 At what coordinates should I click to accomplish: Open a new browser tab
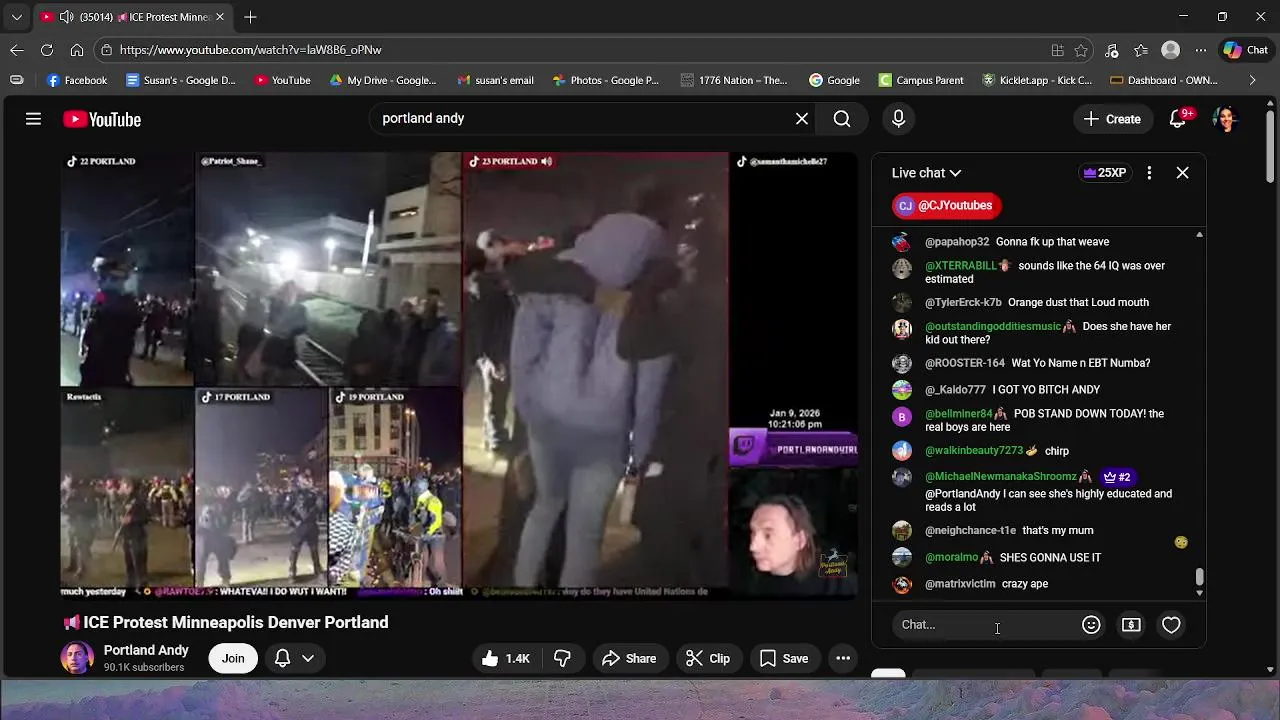coord(250,17)
